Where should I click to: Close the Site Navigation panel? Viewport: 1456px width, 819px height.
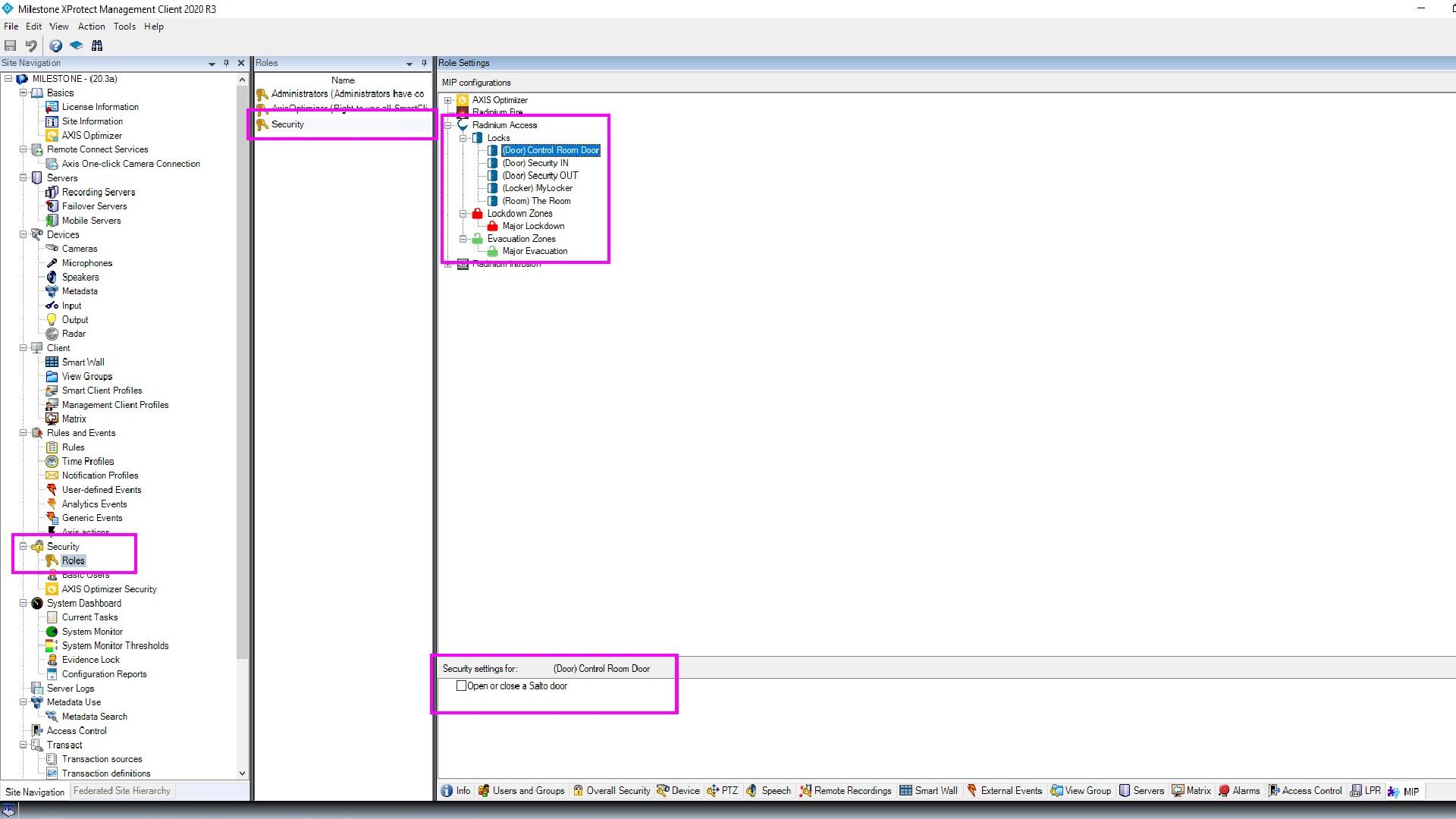click(241, 63)
